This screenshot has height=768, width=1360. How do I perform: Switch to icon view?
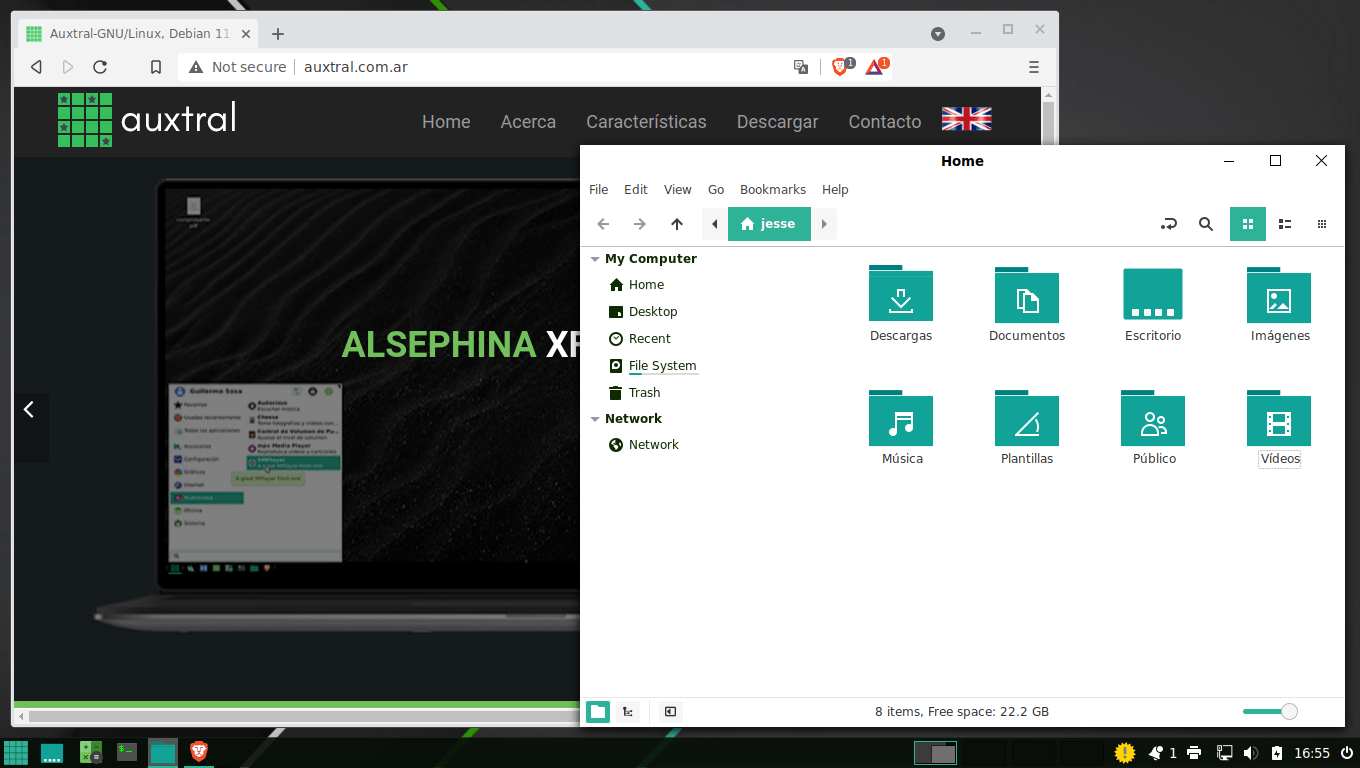pyautogui.click(x=1248, y=224)
